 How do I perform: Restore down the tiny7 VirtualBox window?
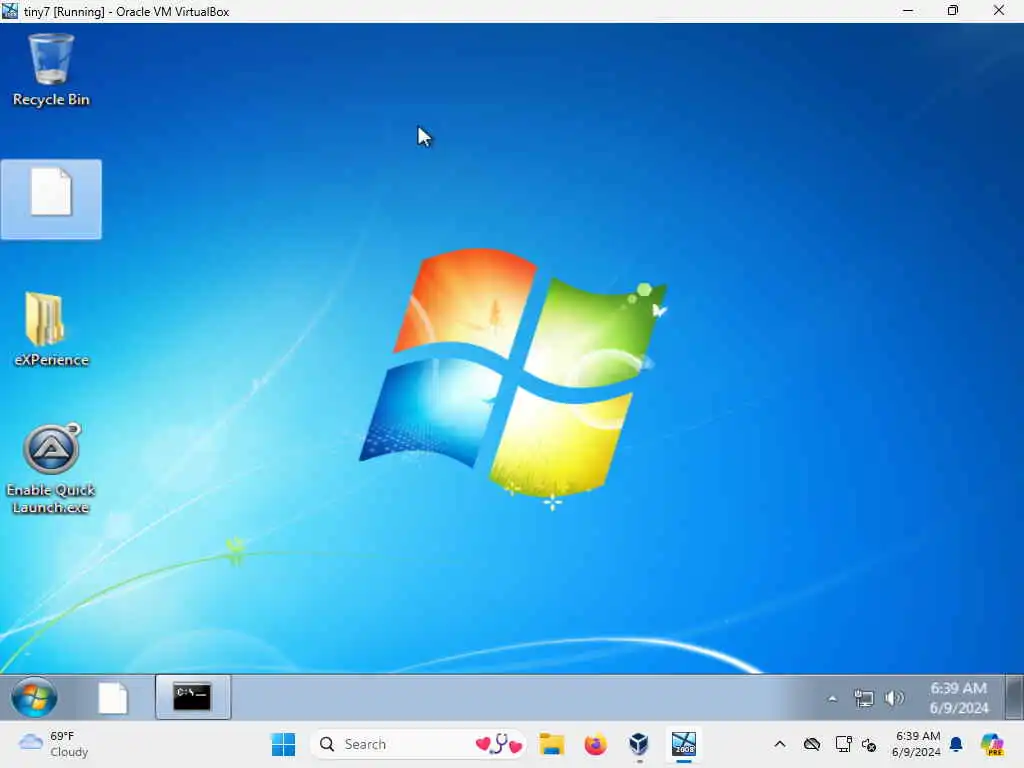953,10
